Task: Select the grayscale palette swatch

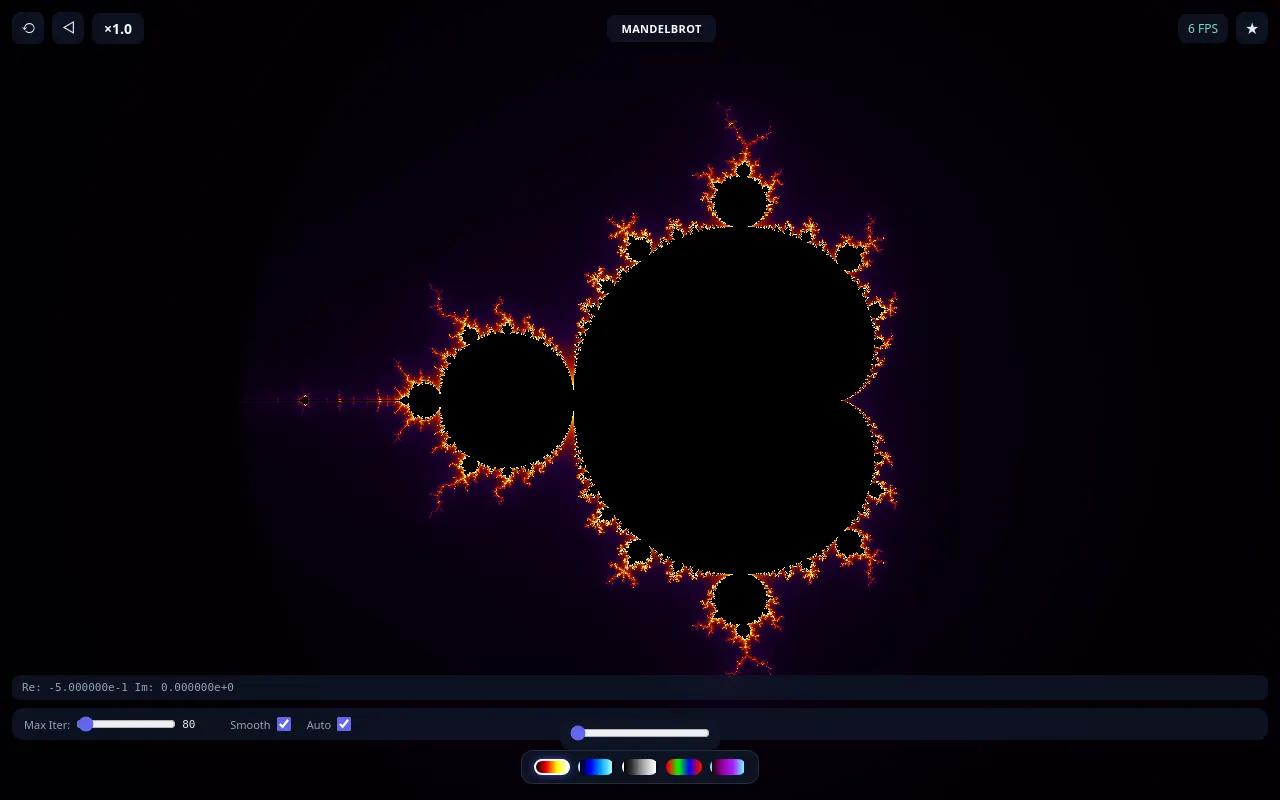Action: tap(640, 767)
